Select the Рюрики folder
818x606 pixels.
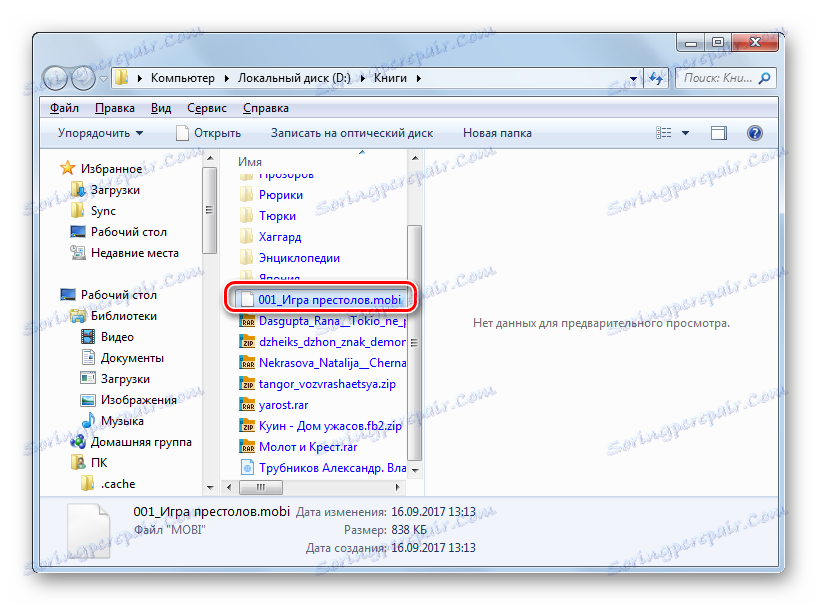tap(281, 195)
